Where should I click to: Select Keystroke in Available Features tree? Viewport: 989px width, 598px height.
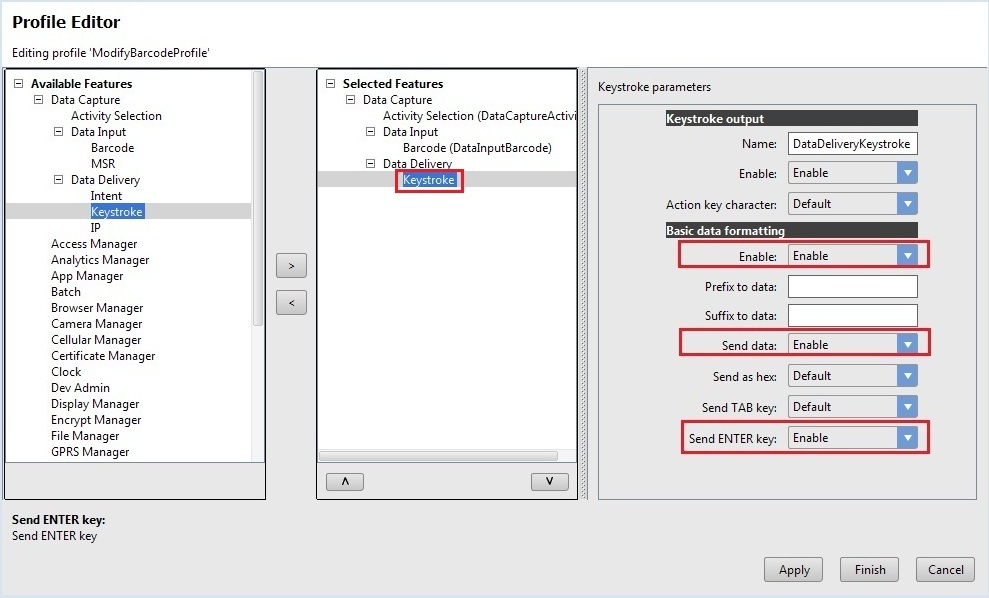[x=117, y=212]
